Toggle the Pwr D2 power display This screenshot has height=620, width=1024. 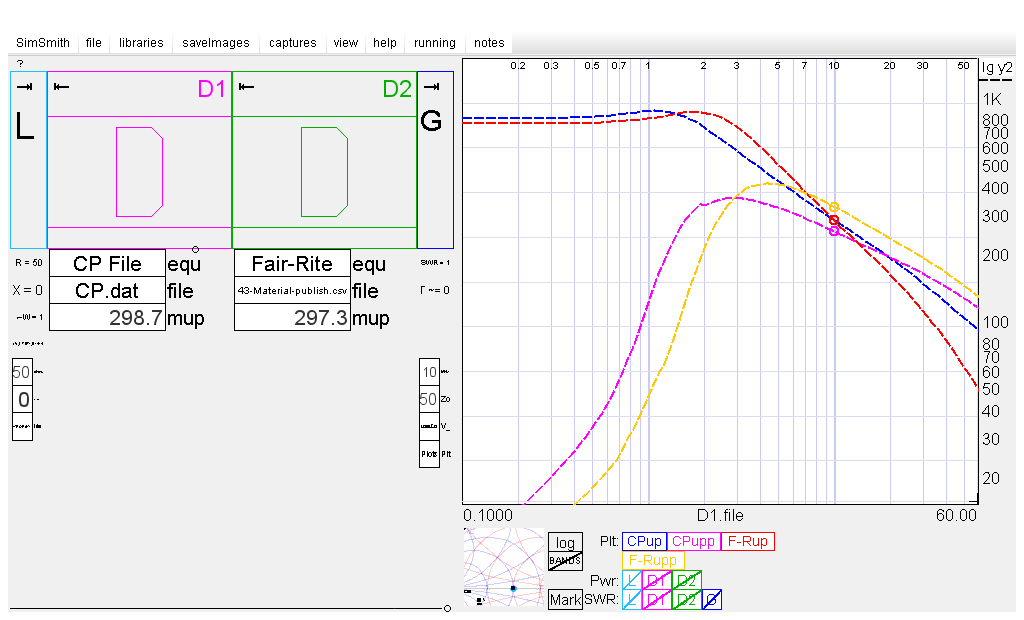point(687,580)
